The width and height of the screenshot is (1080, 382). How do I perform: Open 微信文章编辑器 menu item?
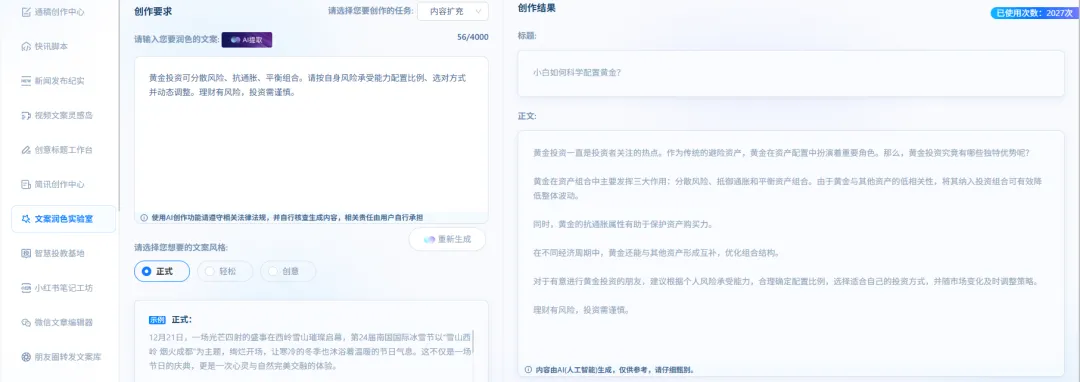click(63, 322)
